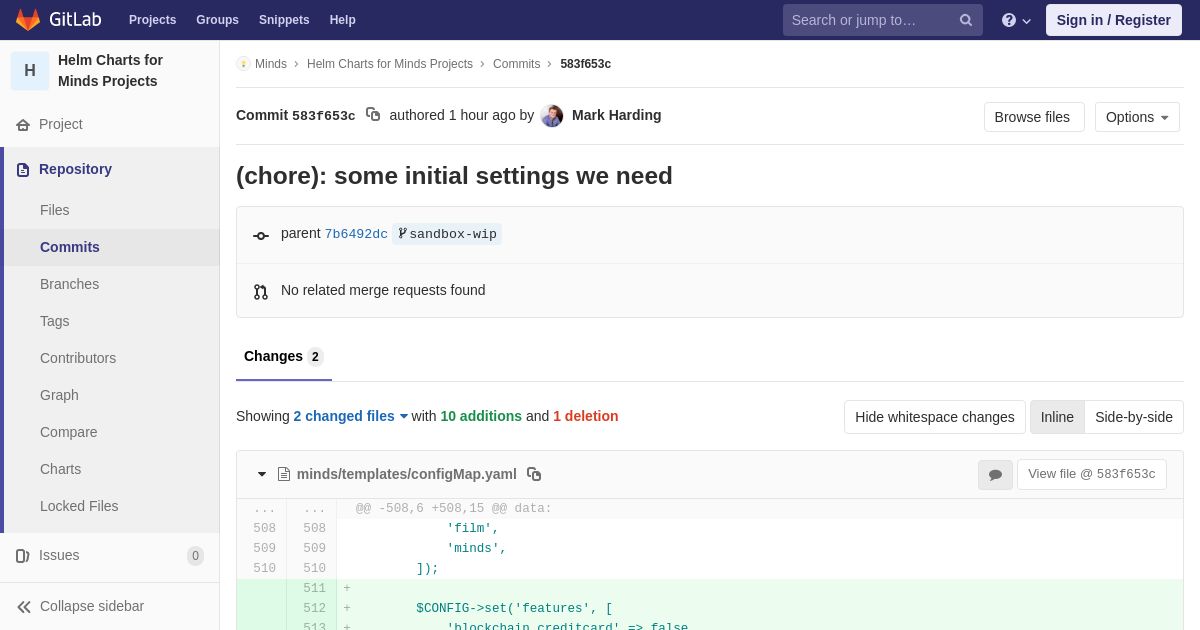Select the Inline diff view

point(1057,417)
